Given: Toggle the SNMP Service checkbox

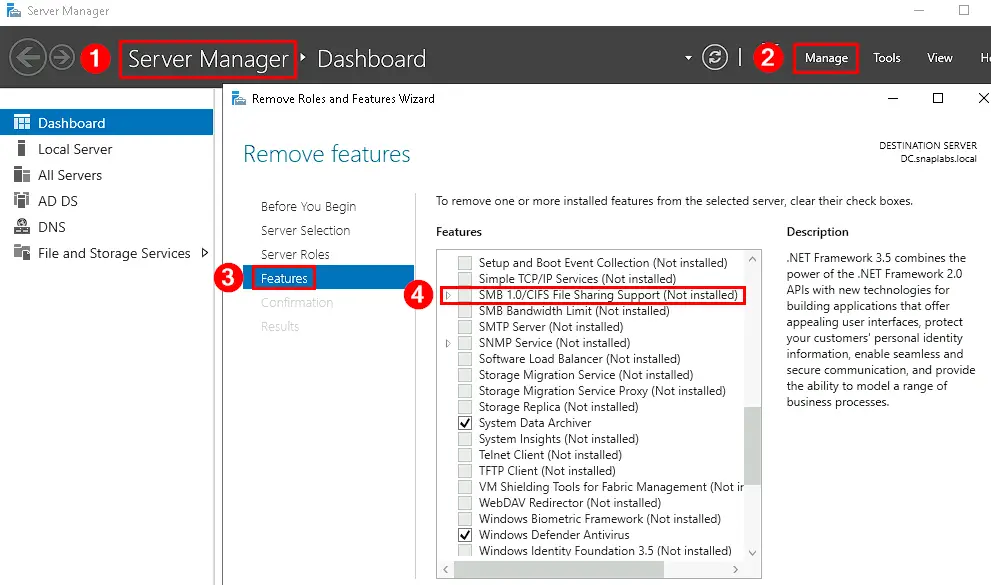Looking at the screenshot, I should (x=465, y=343).
